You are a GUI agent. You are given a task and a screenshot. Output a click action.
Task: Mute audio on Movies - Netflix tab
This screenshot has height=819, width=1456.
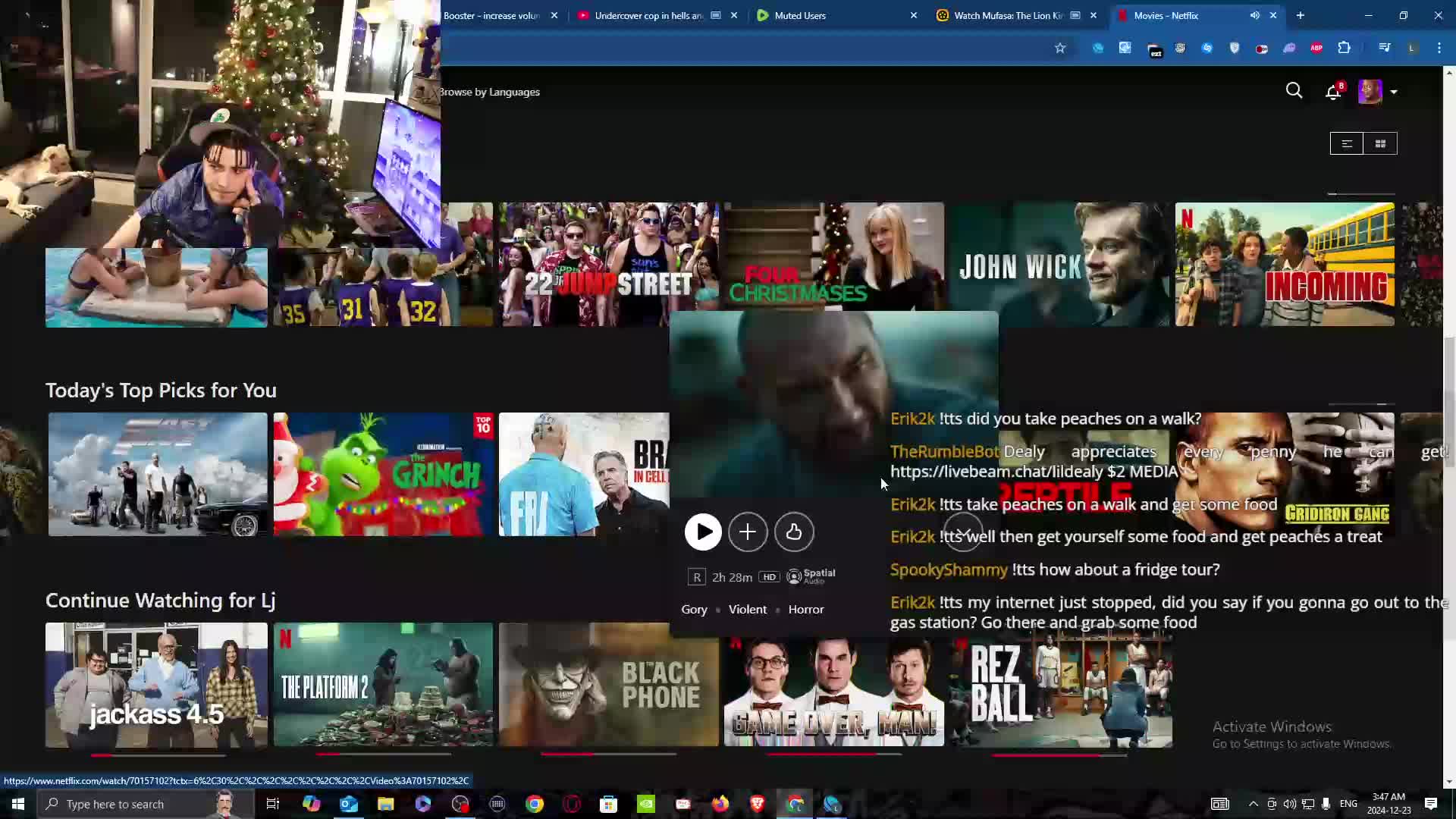[1255, 15]
